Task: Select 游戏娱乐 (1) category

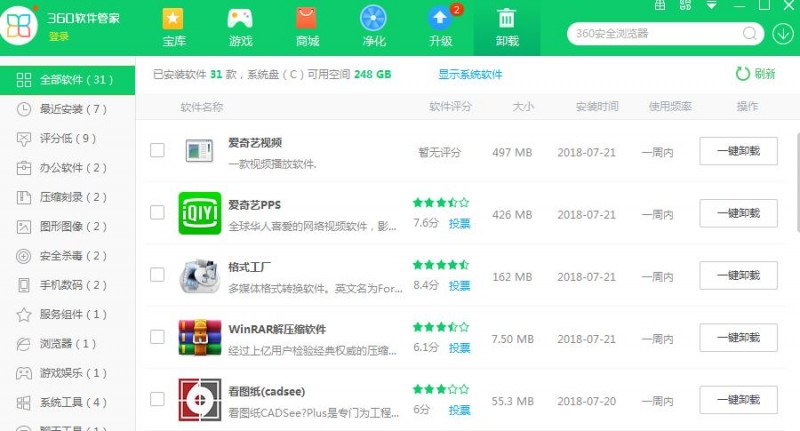Action: tap(67, 373)
